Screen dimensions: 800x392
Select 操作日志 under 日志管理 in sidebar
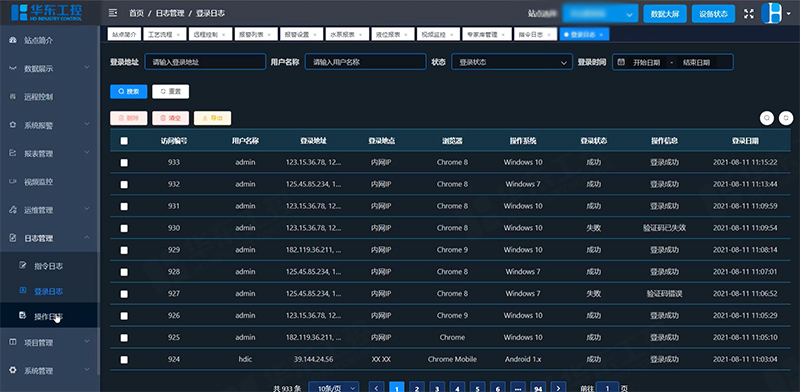(49, 316)
